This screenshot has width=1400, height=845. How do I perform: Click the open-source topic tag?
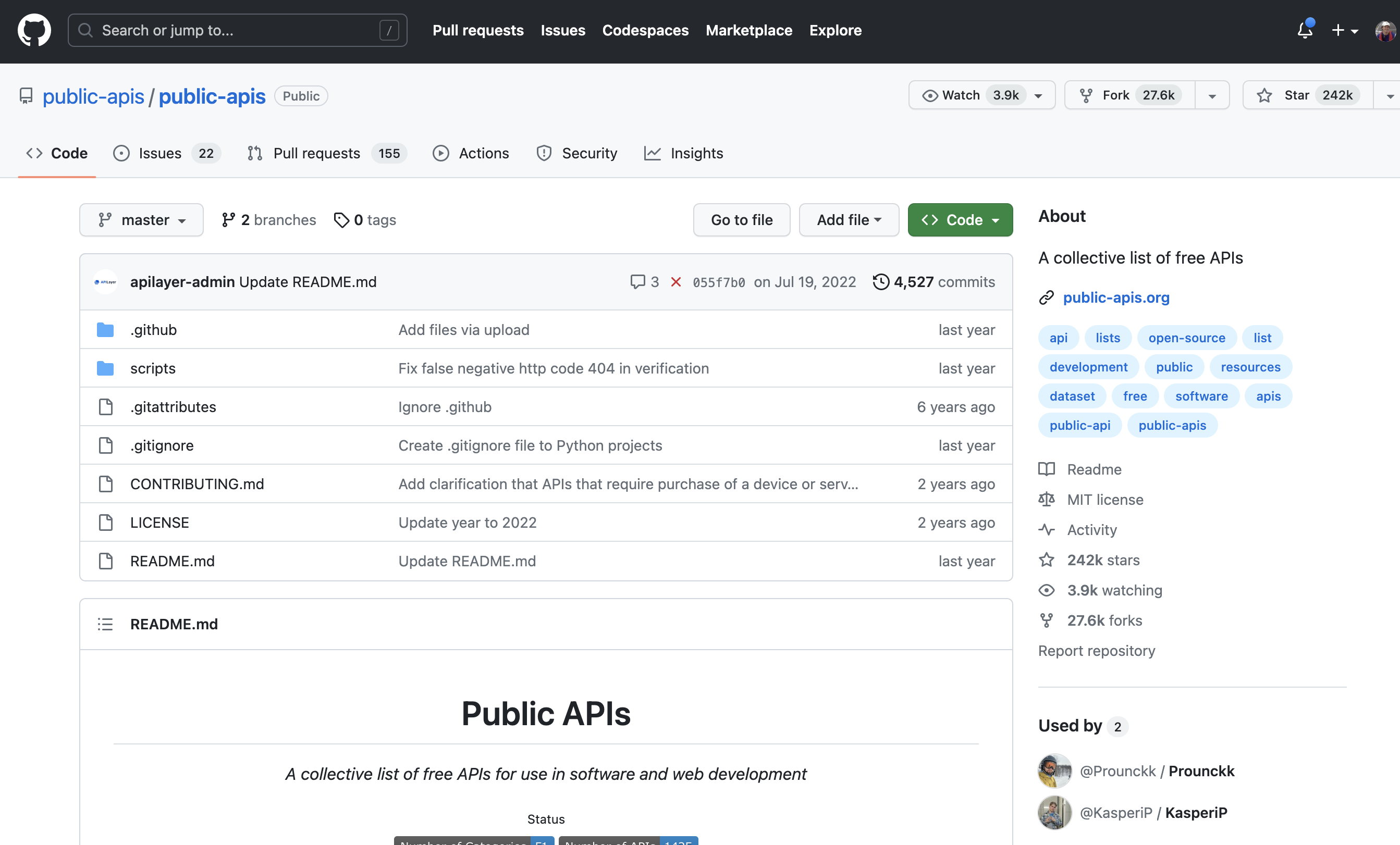click(1187, 338)
